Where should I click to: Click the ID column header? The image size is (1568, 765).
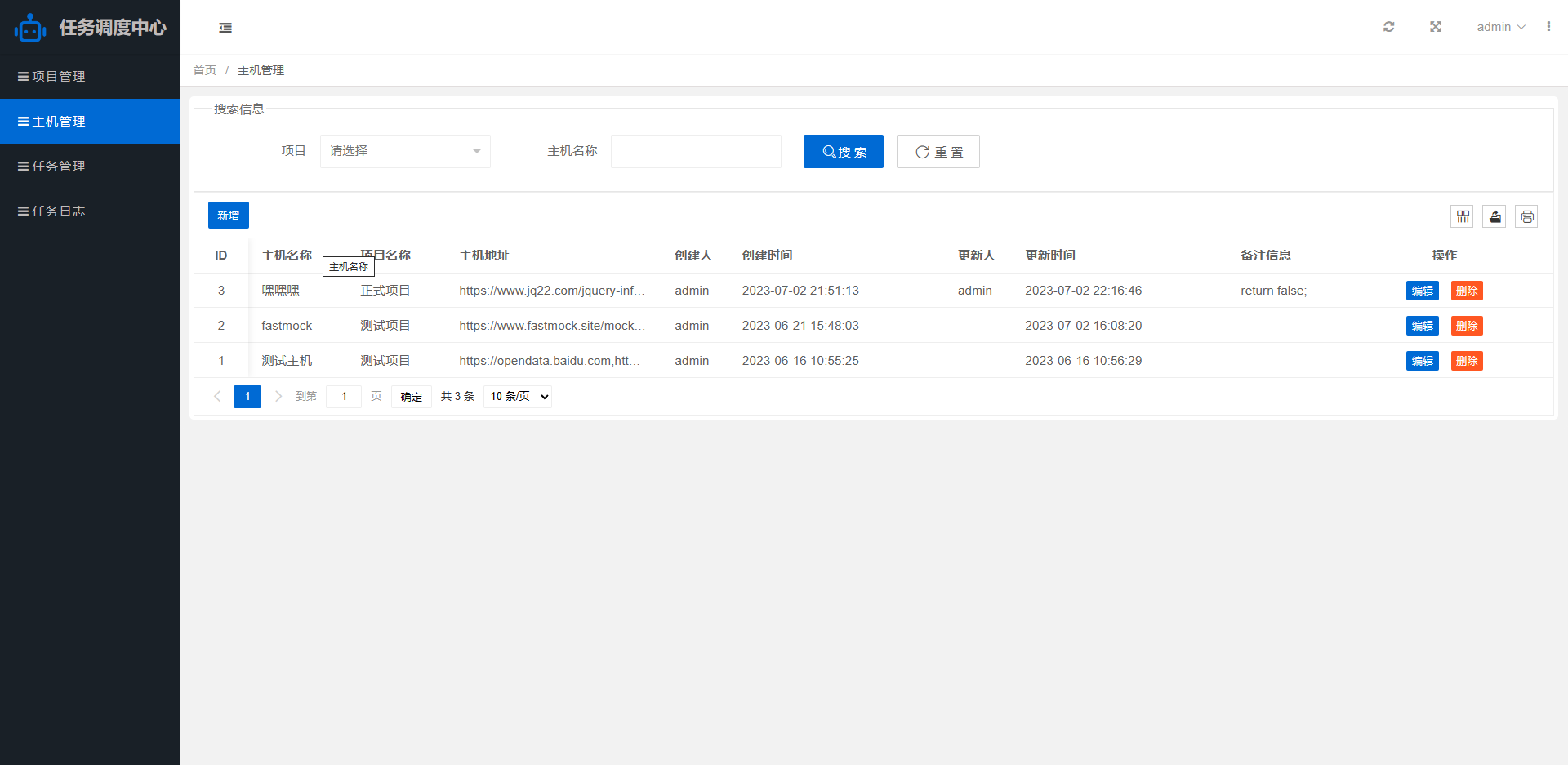(221, 256)
